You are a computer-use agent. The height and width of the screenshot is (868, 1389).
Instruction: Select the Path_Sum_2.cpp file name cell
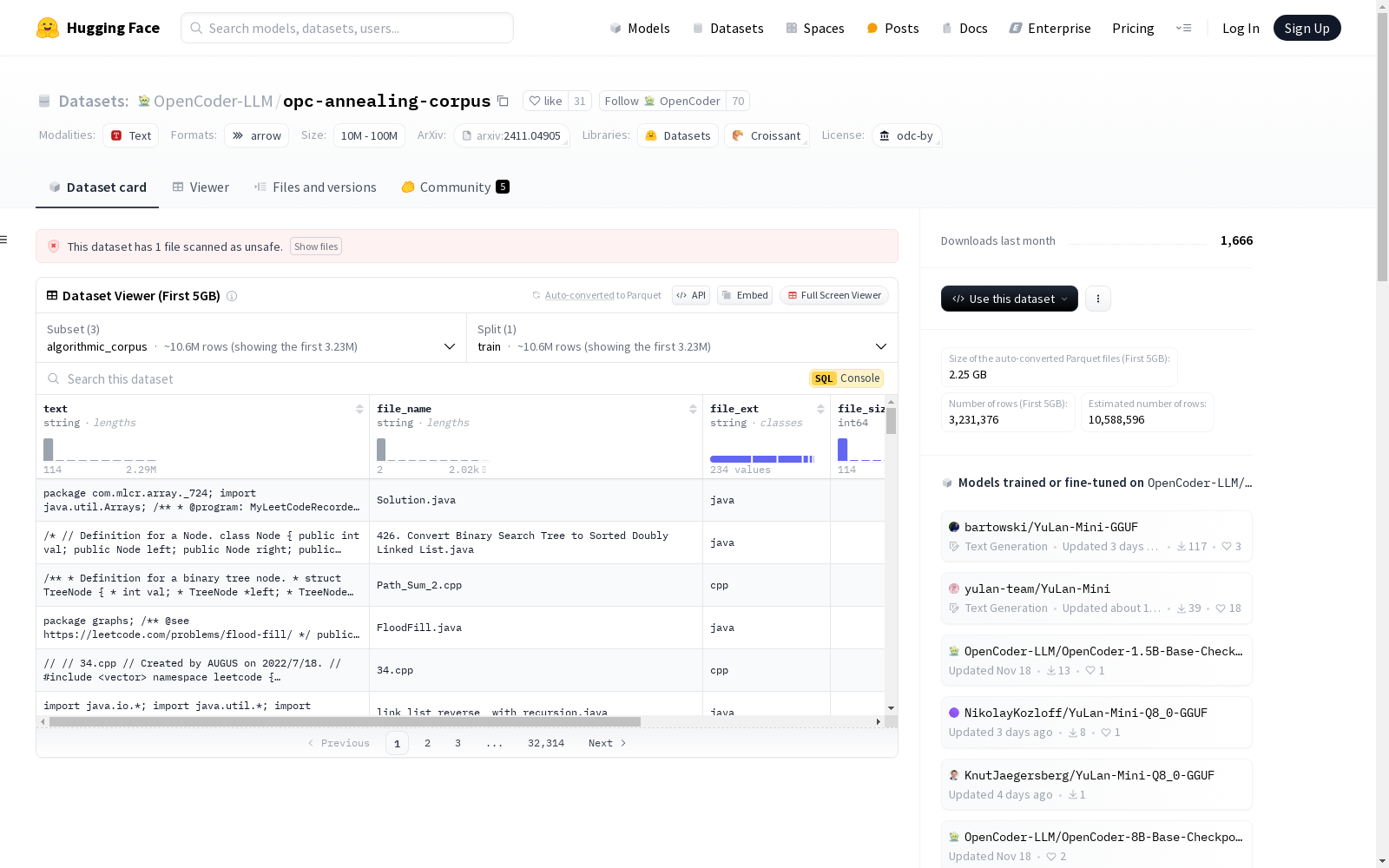[536, 585]
